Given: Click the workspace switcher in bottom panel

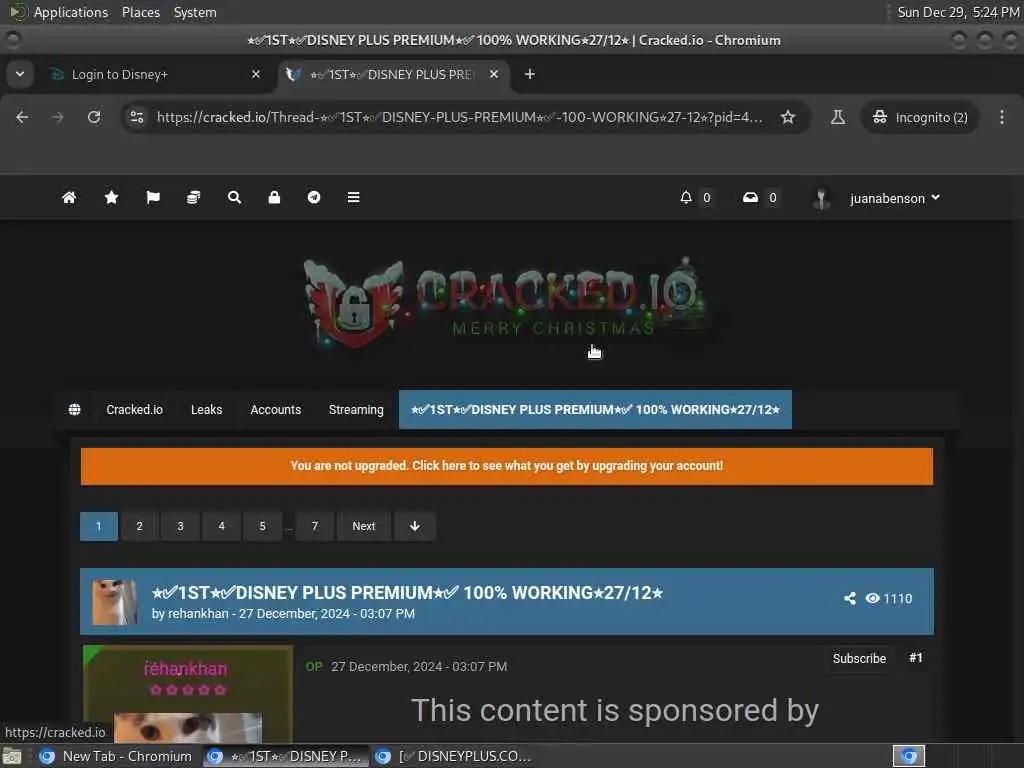Looking at the screenshot, I should 909,756.
